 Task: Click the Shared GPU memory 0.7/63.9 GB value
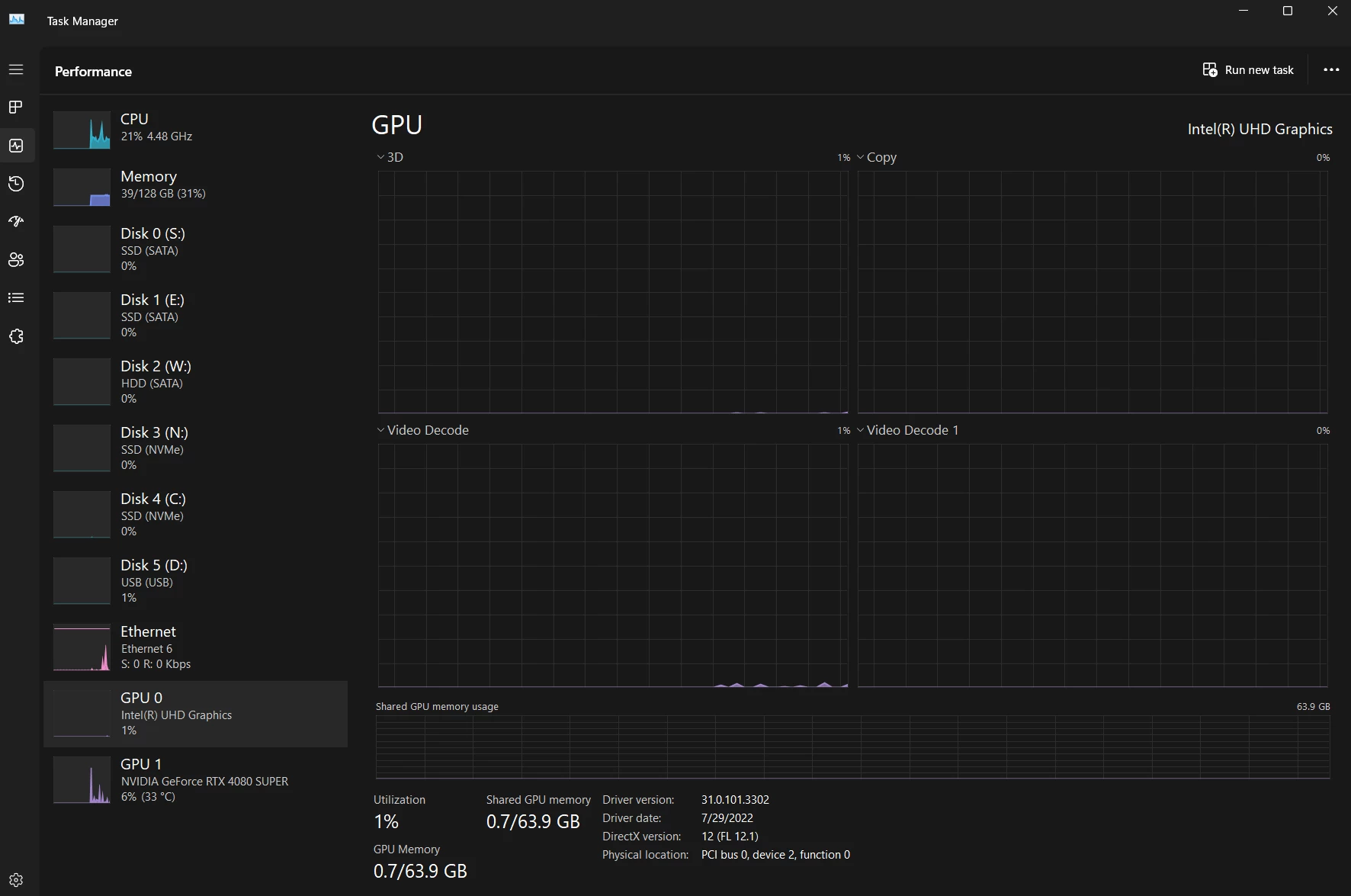point(533,821)
